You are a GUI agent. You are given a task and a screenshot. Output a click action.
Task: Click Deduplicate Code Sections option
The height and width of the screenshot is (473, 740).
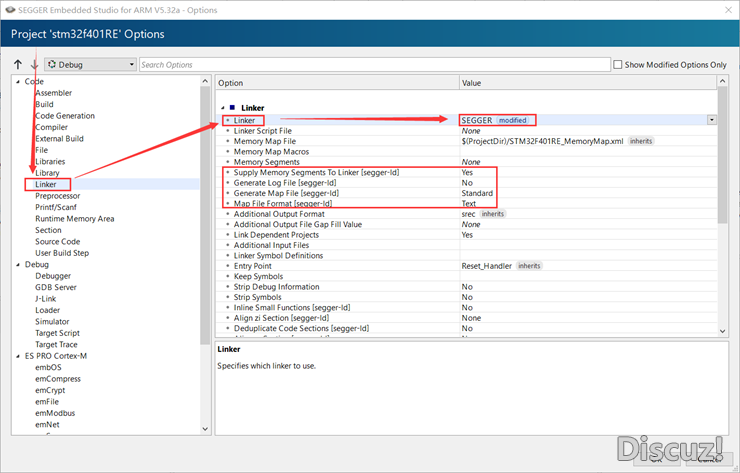pyautogui.click(x=301, y=328)
